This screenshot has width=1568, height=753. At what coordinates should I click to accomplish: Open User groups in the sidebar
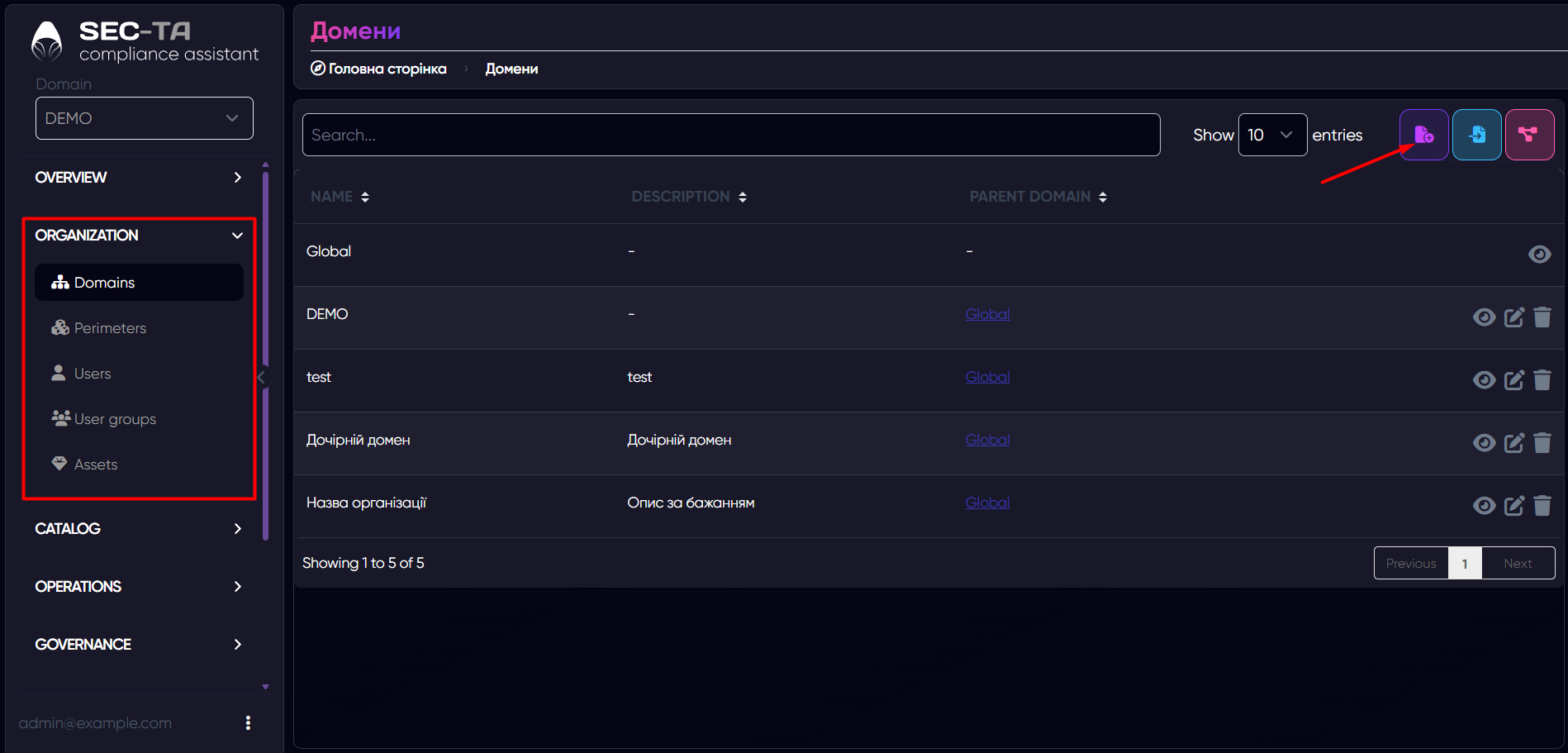coord(139,419)
